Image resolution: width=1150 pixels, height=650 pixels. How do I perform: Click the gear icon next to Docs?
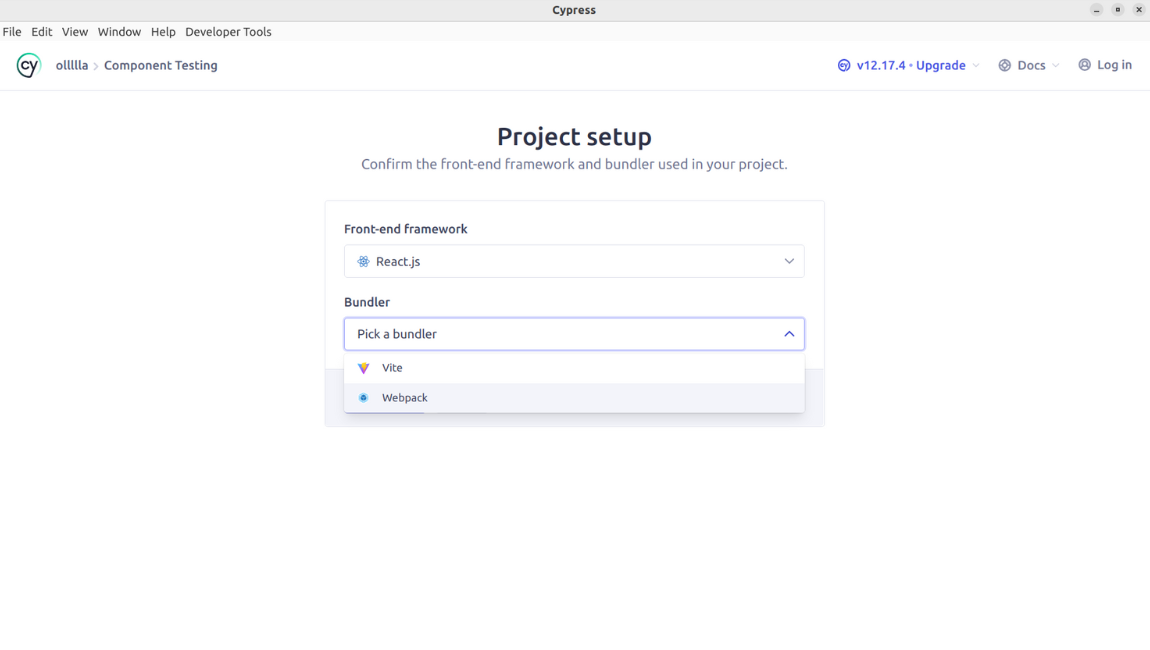1004,64
